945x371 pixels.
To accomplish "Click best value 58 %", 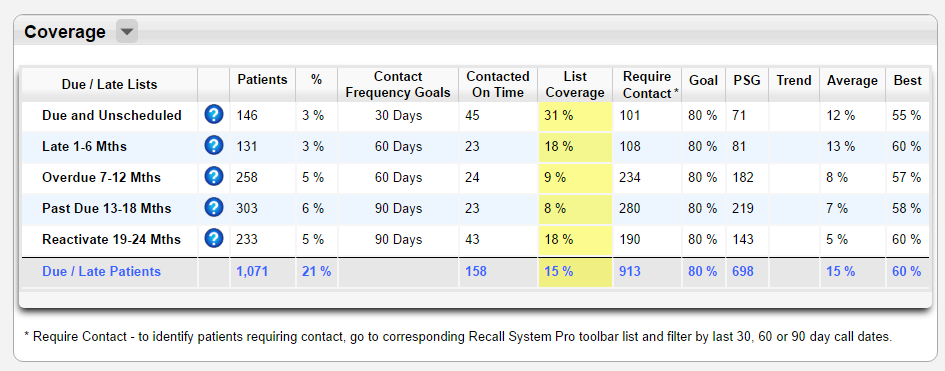I will point(906,208).
